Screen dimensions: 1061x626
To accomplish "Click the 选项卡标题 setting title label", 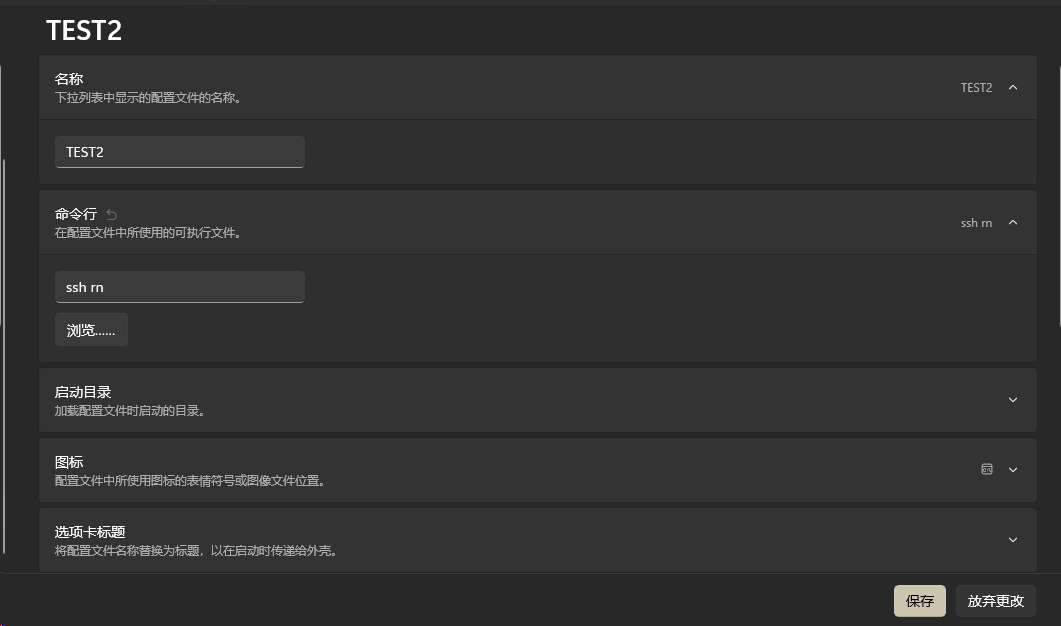I will click(x=90, y=532).
